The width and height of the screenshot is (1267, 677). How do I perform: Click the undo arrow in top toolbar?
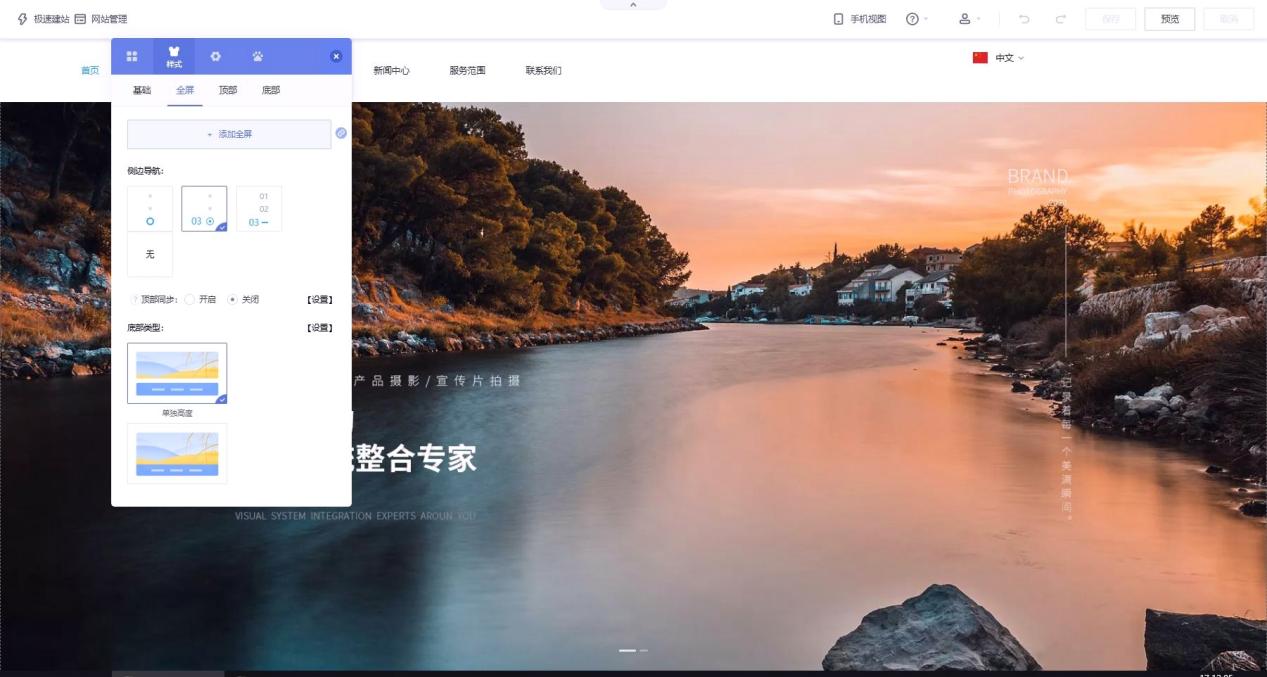(1024, 19)
